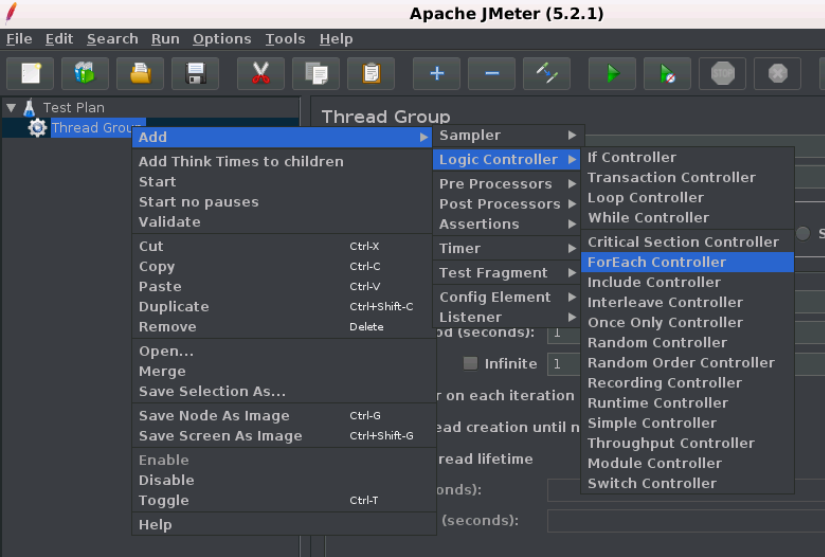825x557 pixels.
Task: Select Recording Controller
Action: [687, 383]
